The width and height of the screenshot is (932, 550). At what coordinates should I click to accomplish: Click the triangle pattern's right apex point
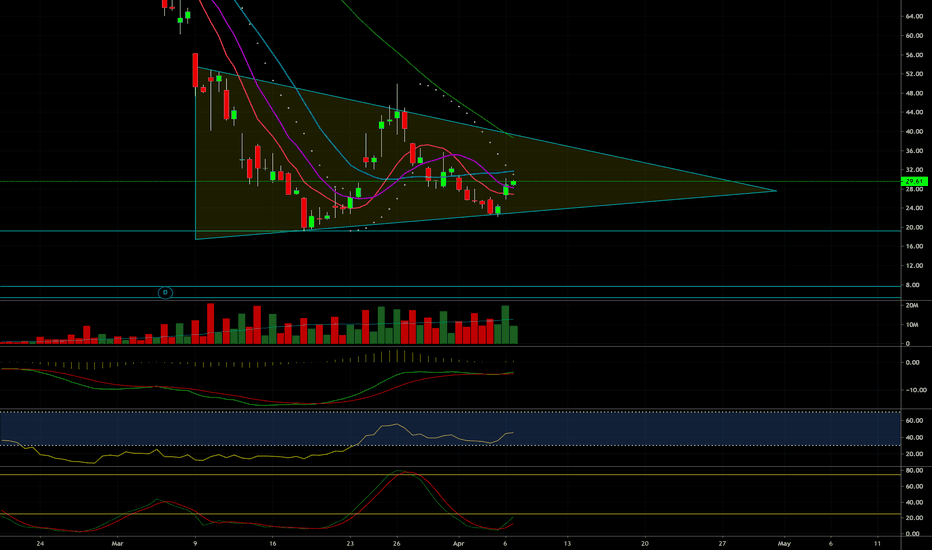(776, 190)
